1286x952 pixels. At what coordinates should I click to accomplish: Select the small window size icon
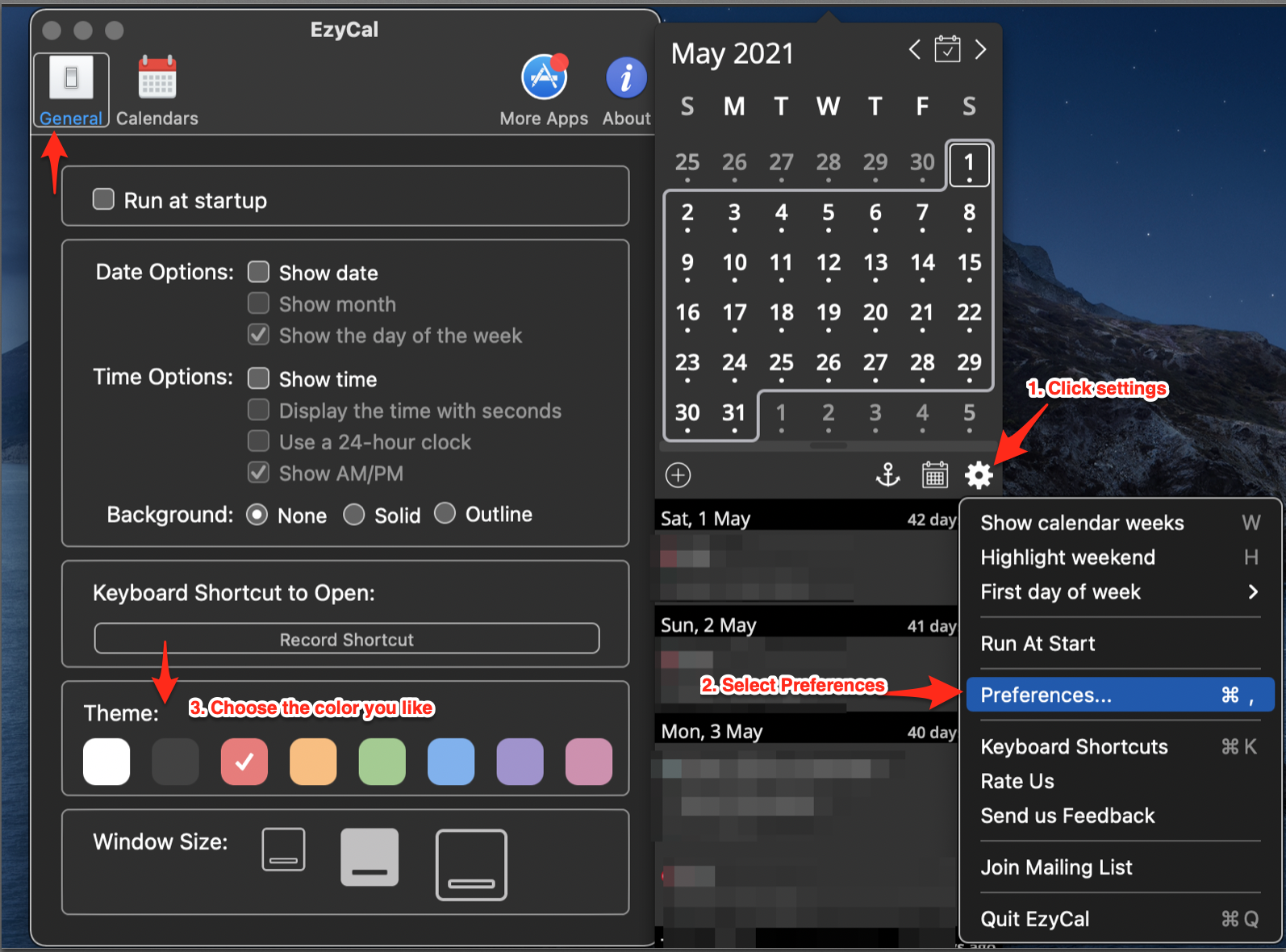click(283, 850)
